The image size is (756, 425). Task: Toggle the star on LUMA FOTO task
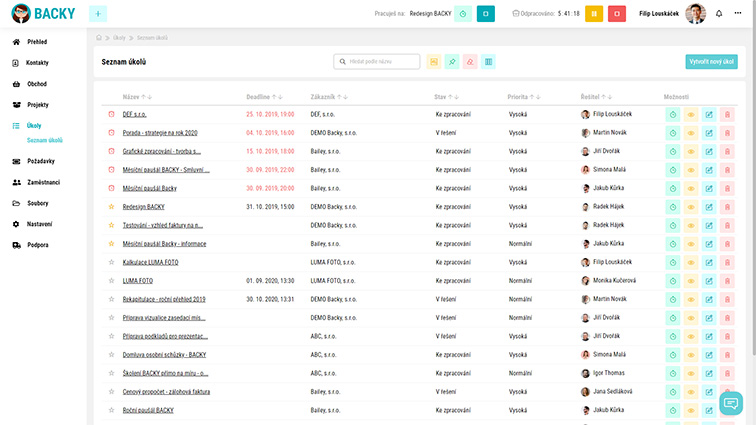pyautogui.click(x=112, y=280)
